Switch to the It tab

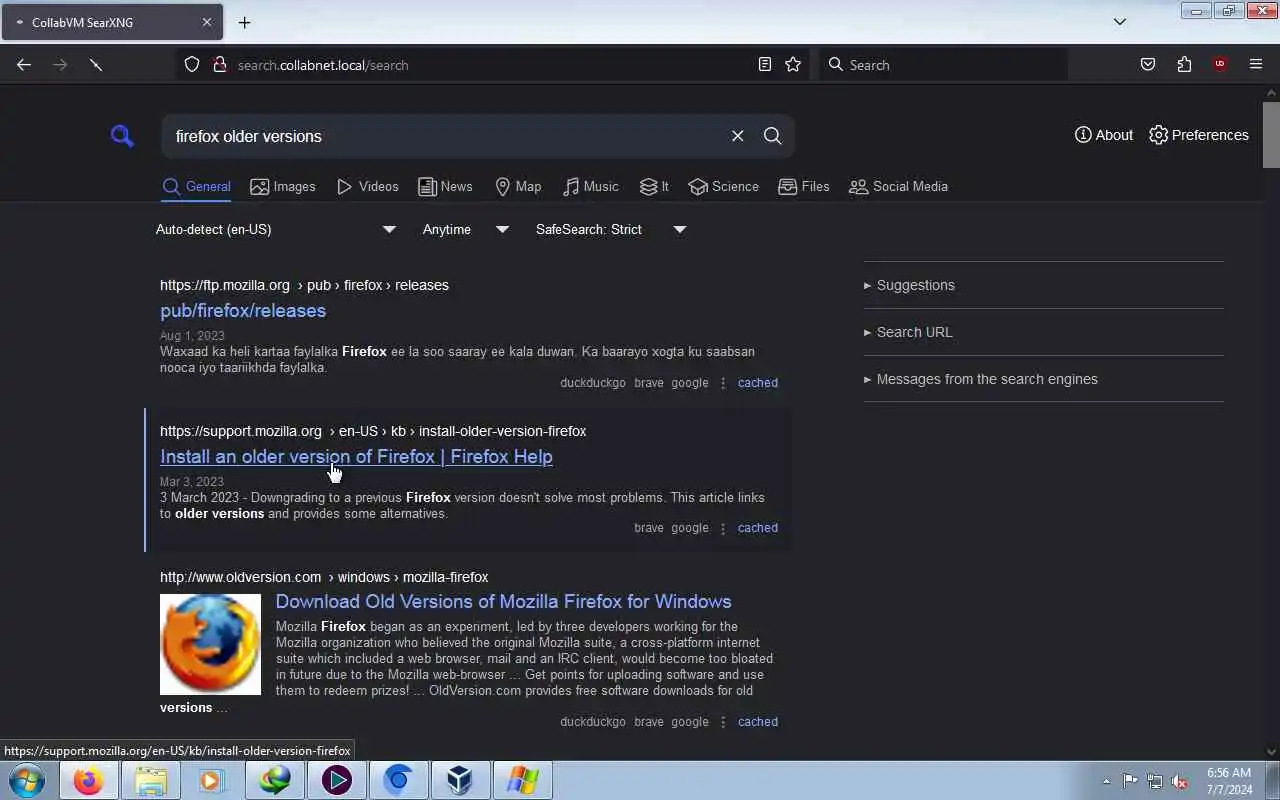[x=654, y=186]
